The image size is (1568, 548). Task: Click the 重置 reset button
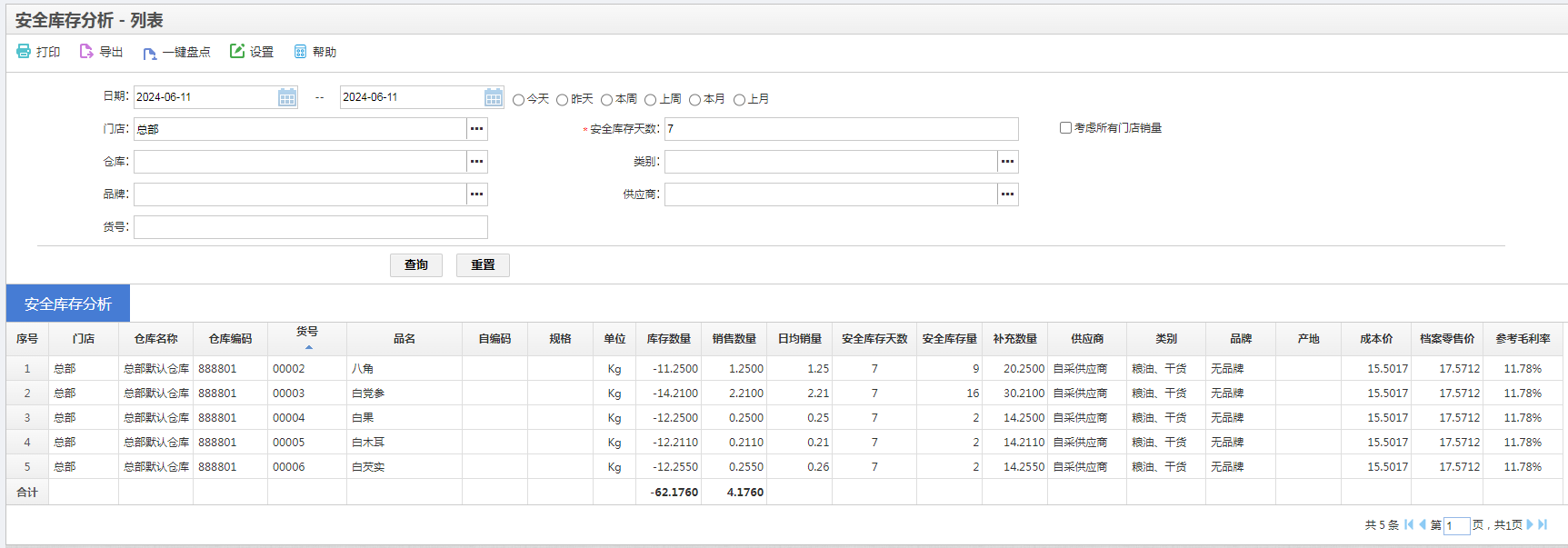point(483,264)
